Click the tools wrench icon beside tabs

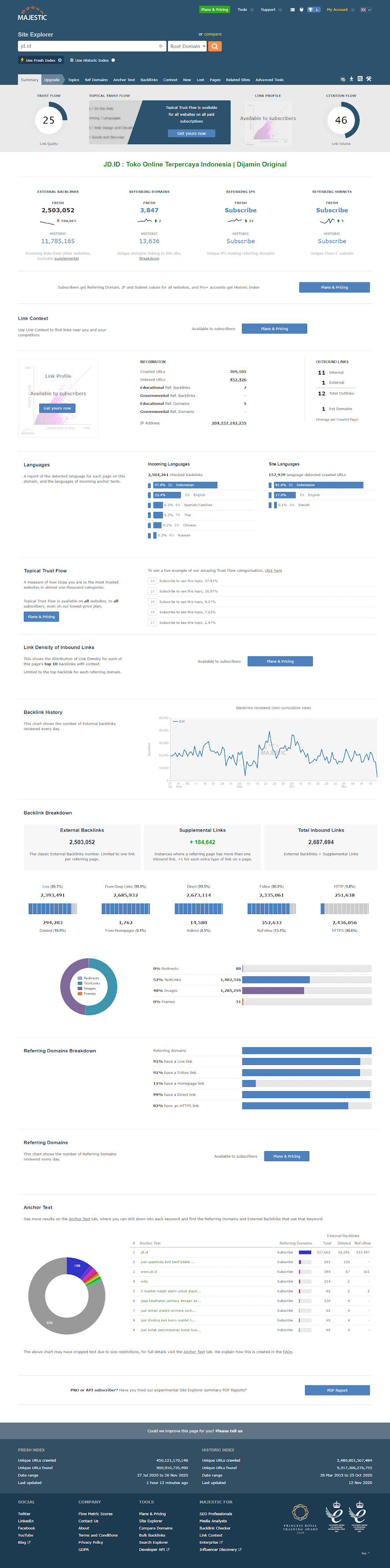tap(369, 79)
